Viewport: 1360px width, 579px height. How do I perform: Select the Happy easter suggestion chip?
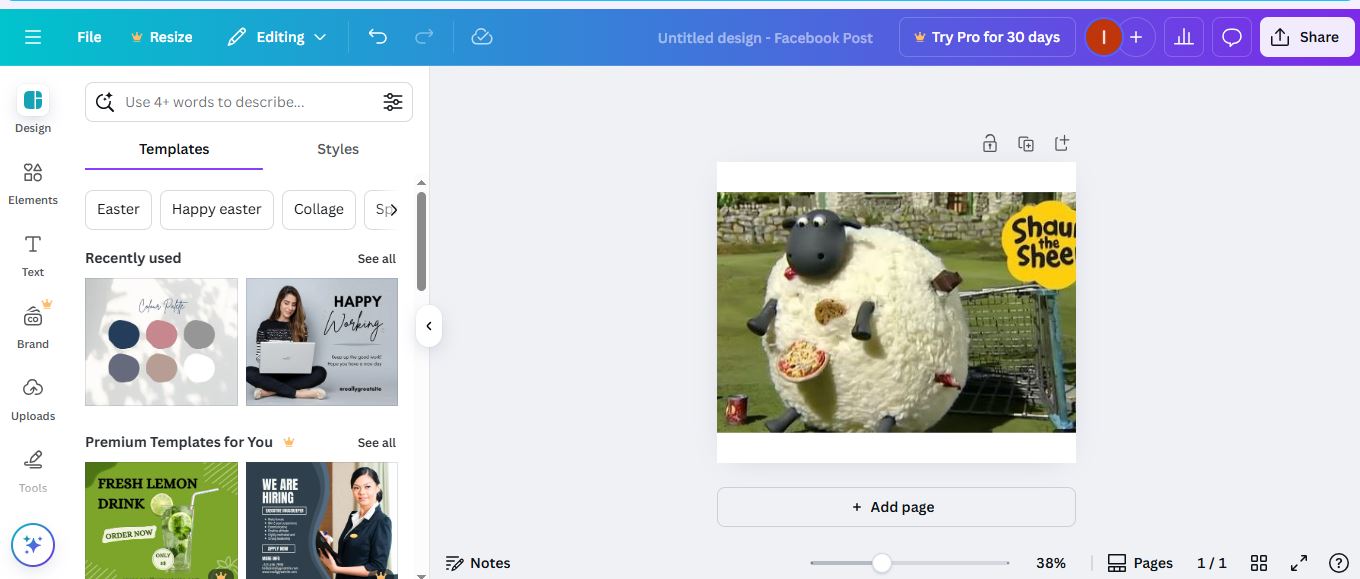(216, 209)
